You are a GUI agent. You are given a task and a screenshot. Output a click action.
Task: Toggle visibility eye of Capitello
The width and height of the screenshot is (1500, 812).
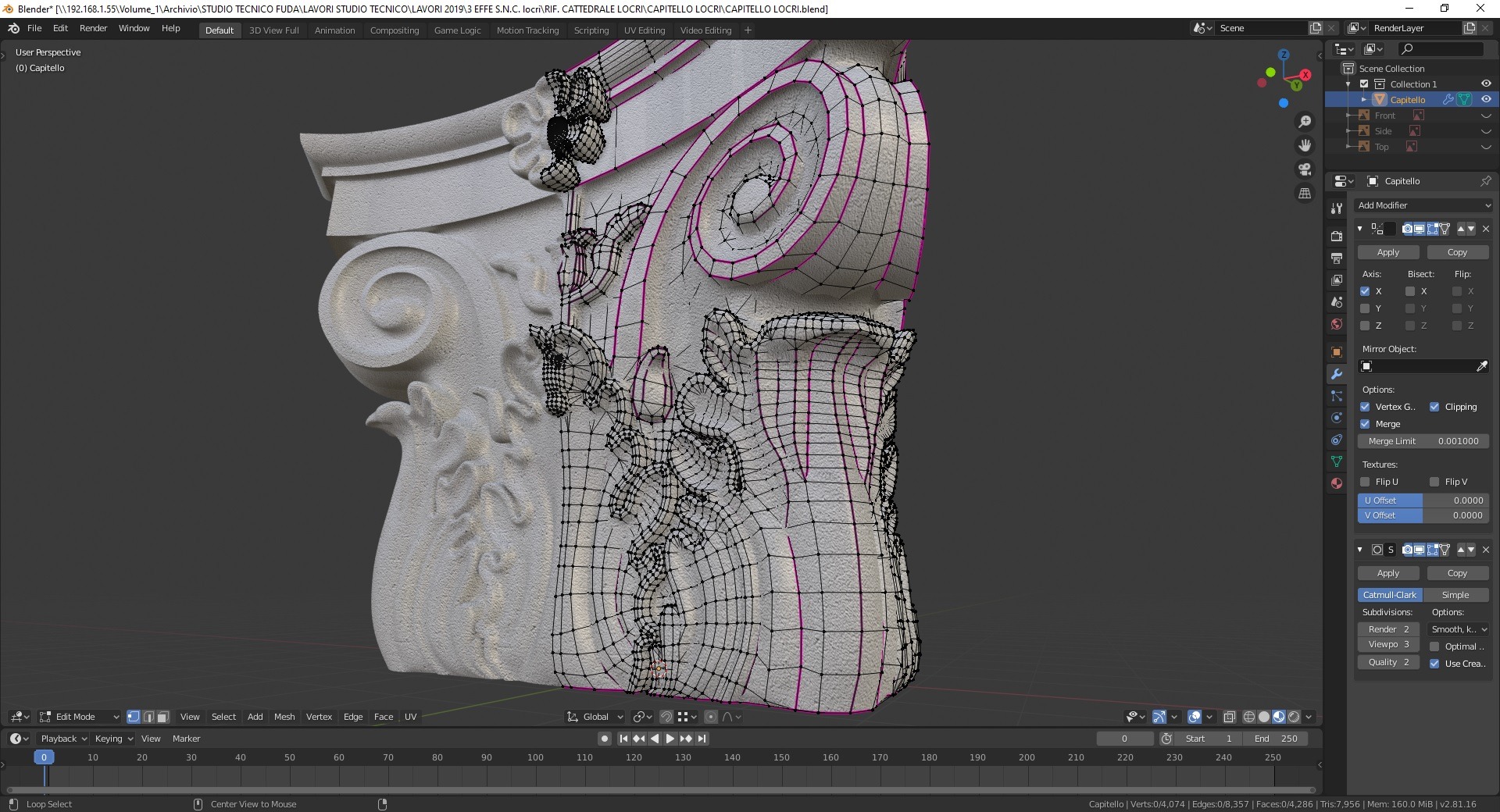1486,99
